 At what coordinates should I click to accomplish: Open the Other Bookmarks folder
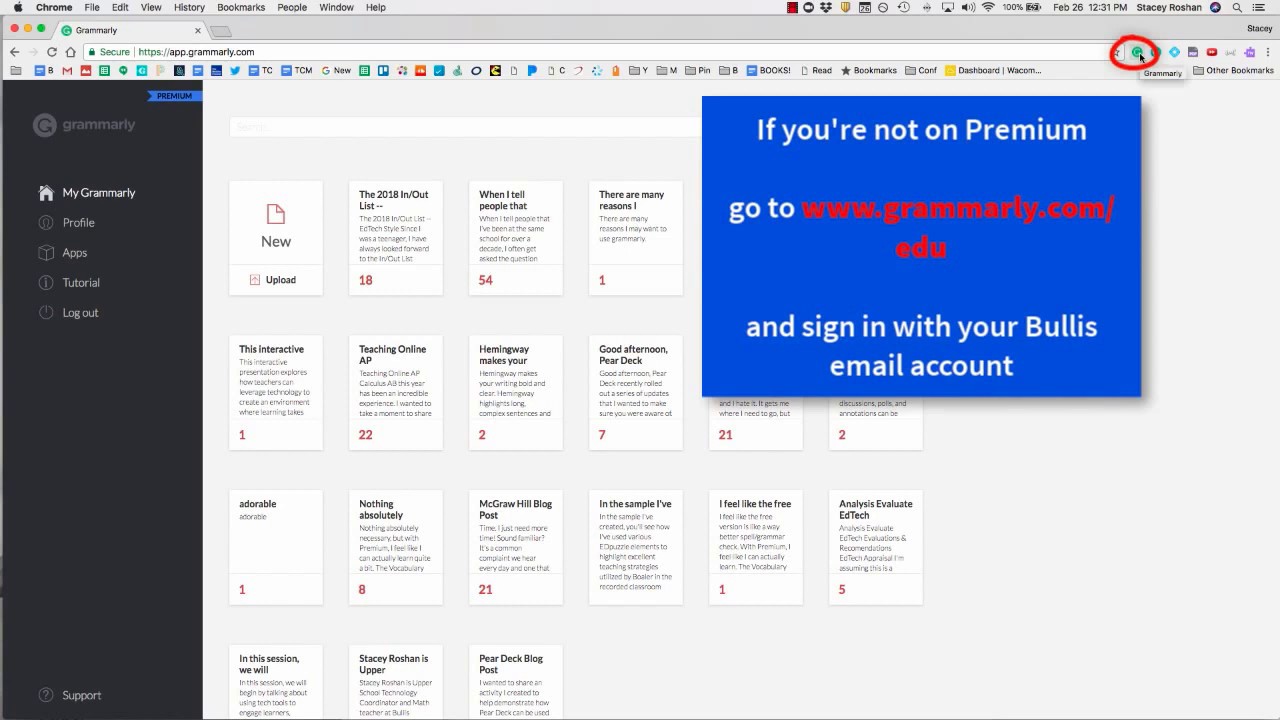coord(1233,71)
